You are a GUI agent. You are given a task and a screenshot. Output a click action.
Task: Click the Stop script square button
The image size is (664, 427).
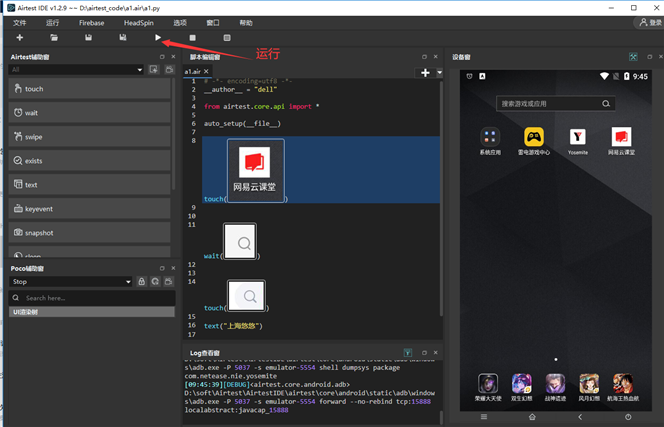[x=192, y=38]
